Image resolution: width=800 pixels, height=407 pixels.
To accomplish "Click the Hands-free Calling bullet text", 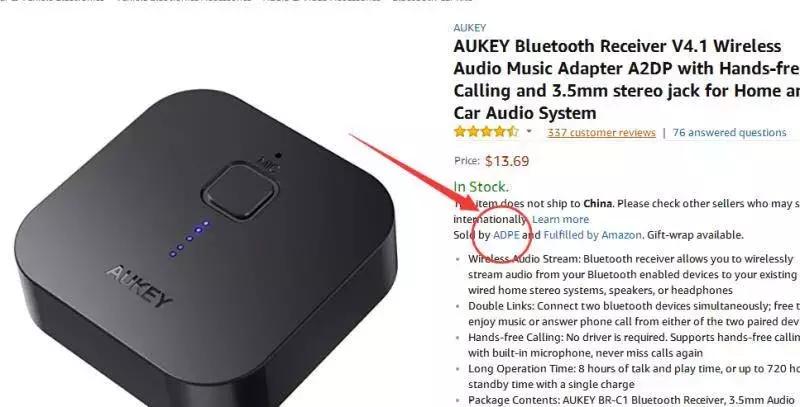I will point(634,345).
